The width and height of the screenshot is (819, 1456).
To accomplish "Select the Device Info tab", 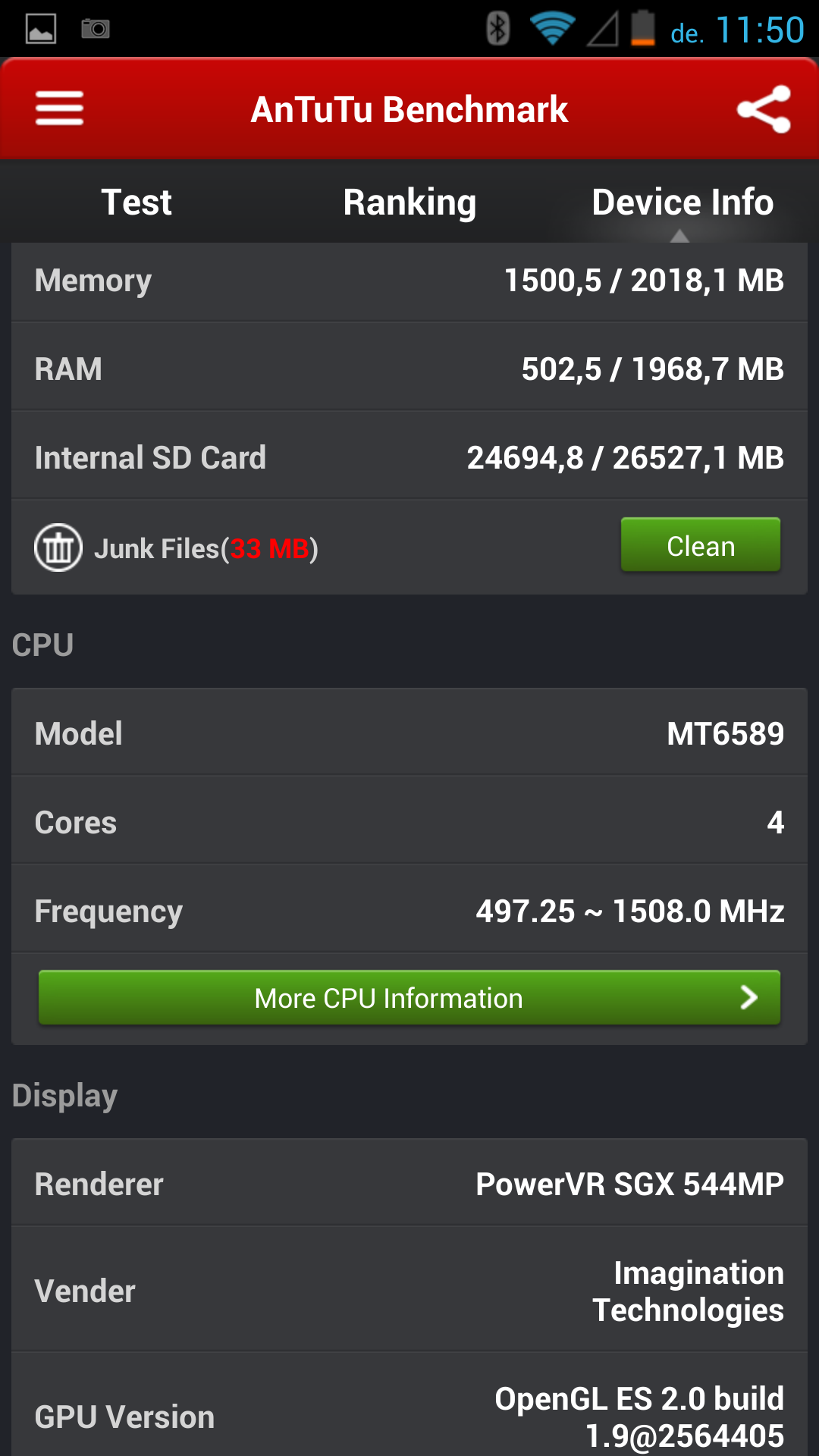I will [682, 202].
